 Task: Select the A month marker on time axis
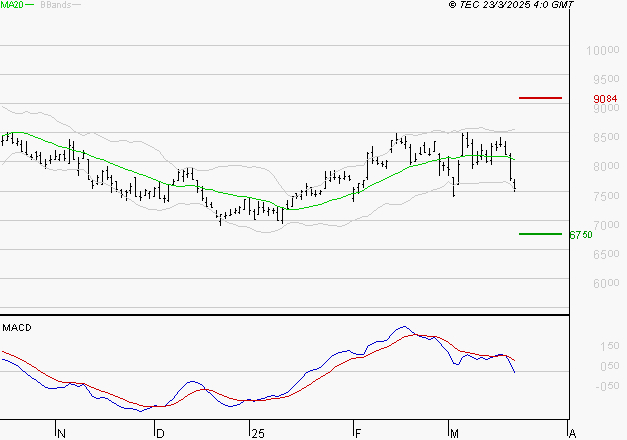pyautogui.click(x=571, y=433)
